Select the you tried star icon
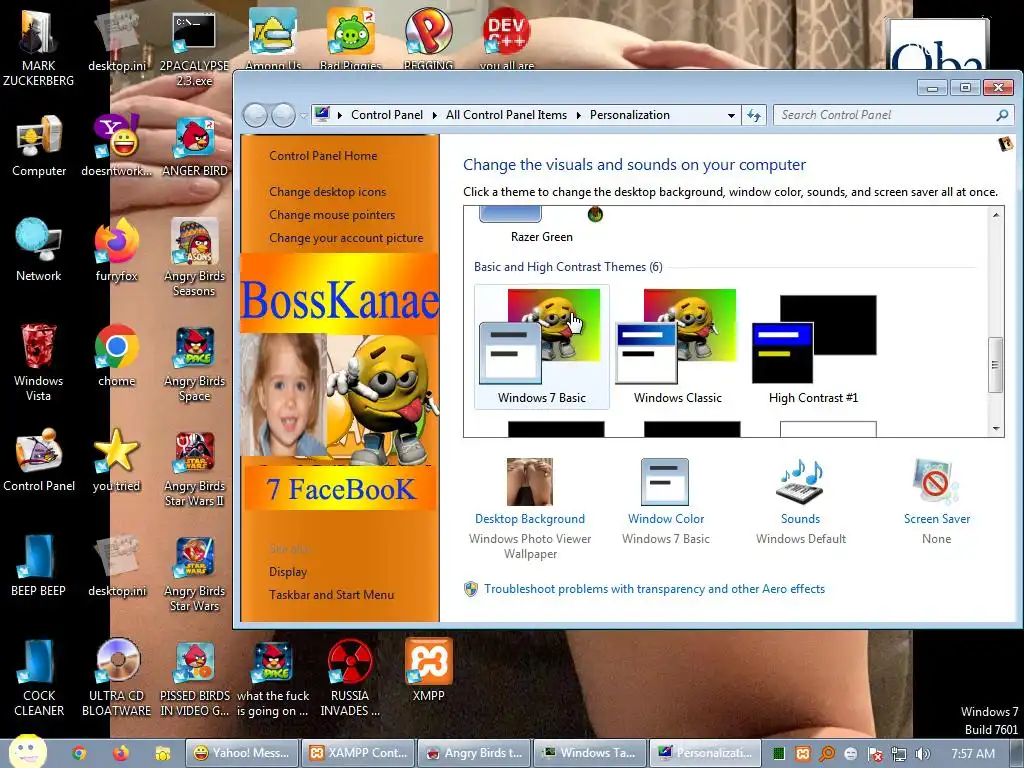Image resolution: width=1024 pixels, height=768 pixels. (x=116, y=460)
